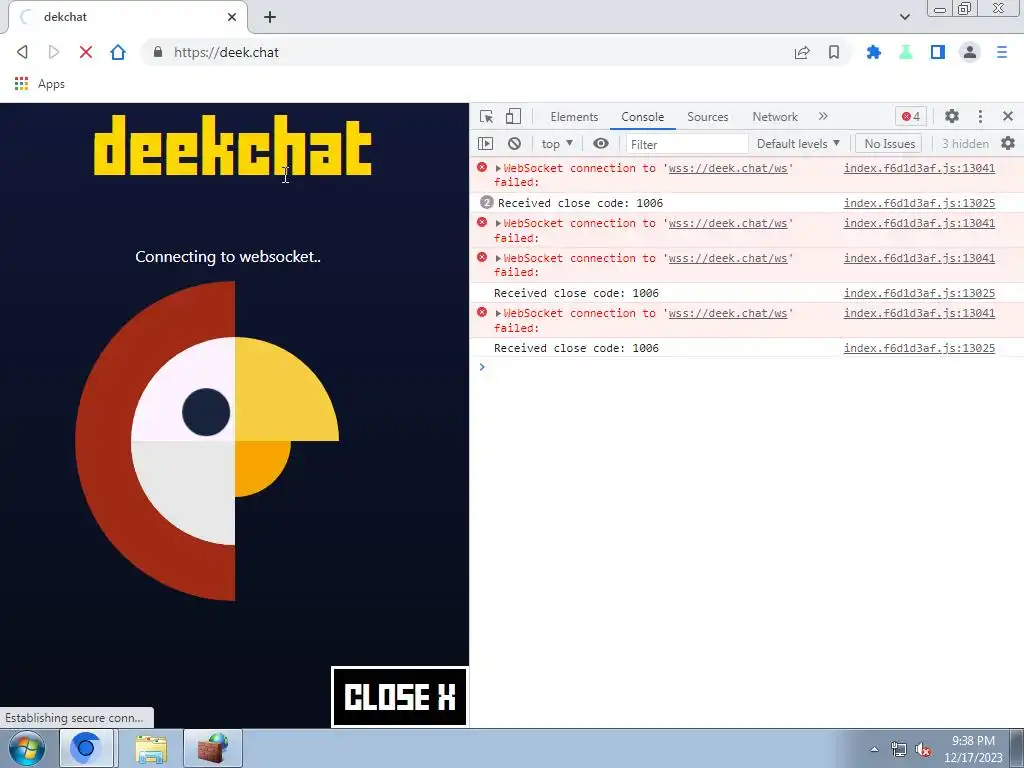Go to the home page icon
The height and width of the screenshot is (768, 1024).
(118, 52)
